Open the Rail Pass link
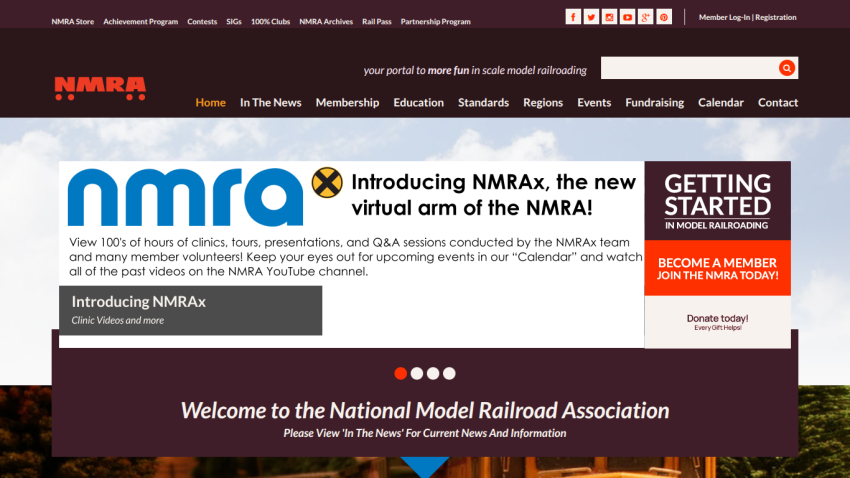The width and height of the screenshot is (850, 478). pos(376,22)
